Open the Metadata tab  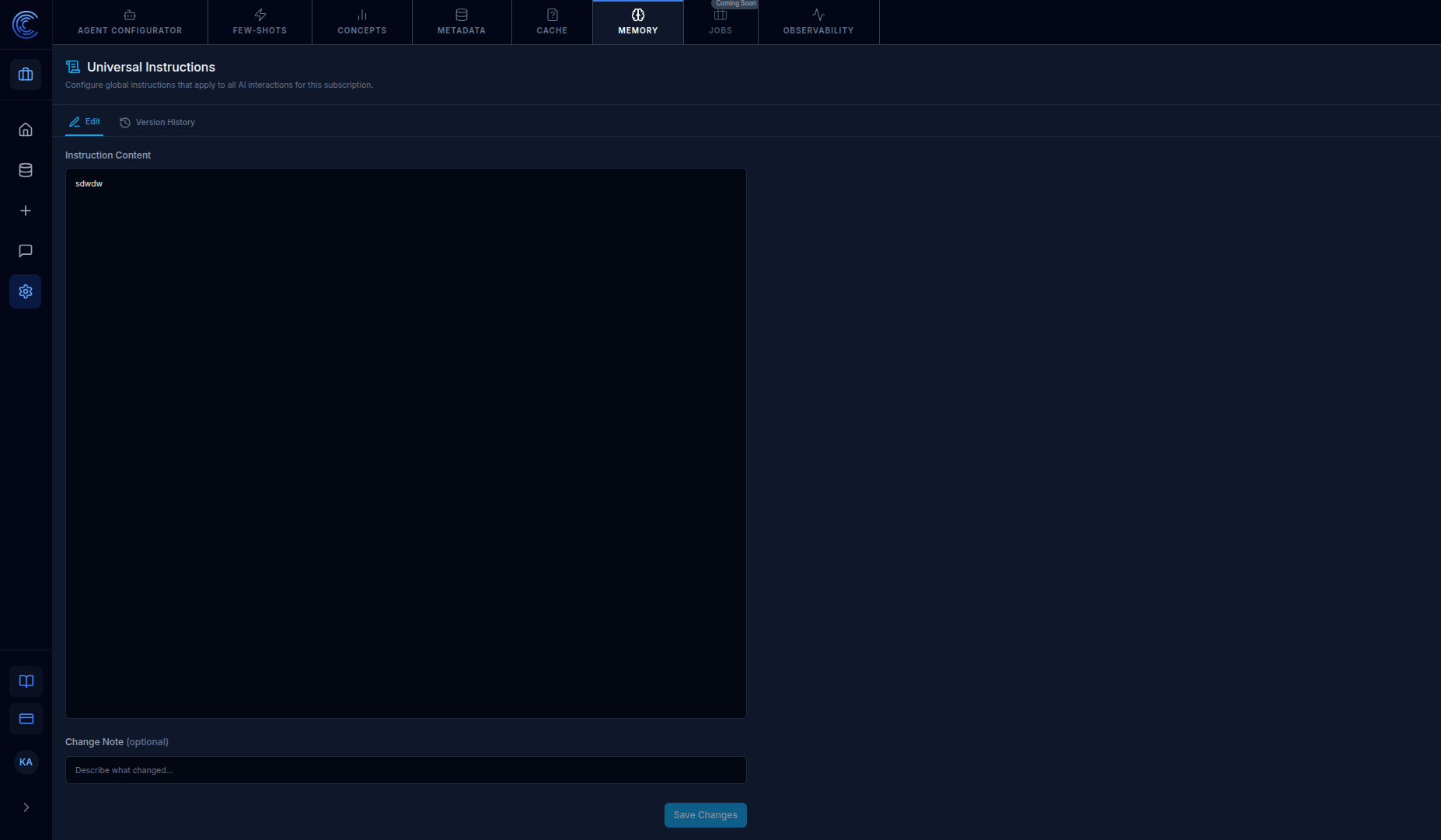tap(462, 23)
